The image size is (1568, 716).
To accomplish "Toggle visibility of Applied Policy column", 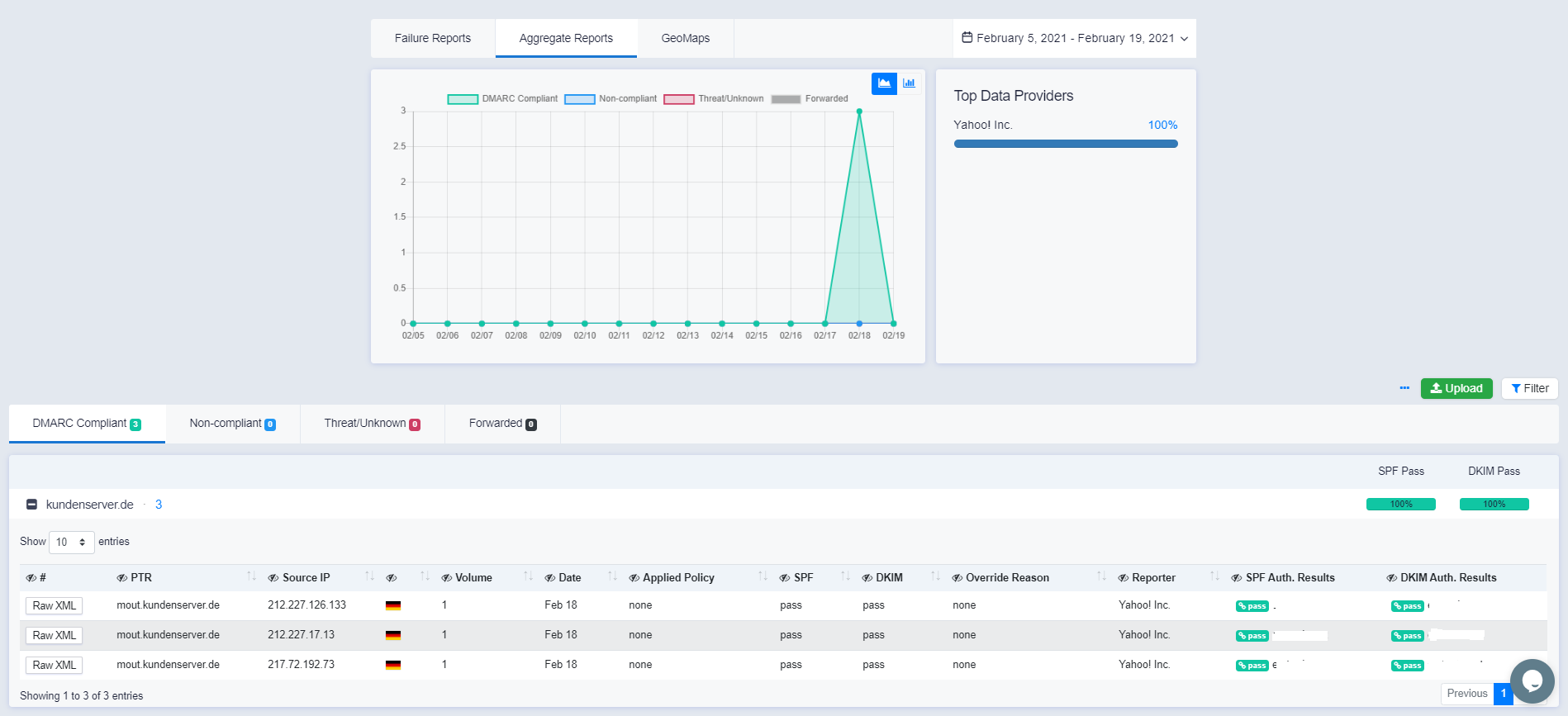I will [x=634, y=578].
